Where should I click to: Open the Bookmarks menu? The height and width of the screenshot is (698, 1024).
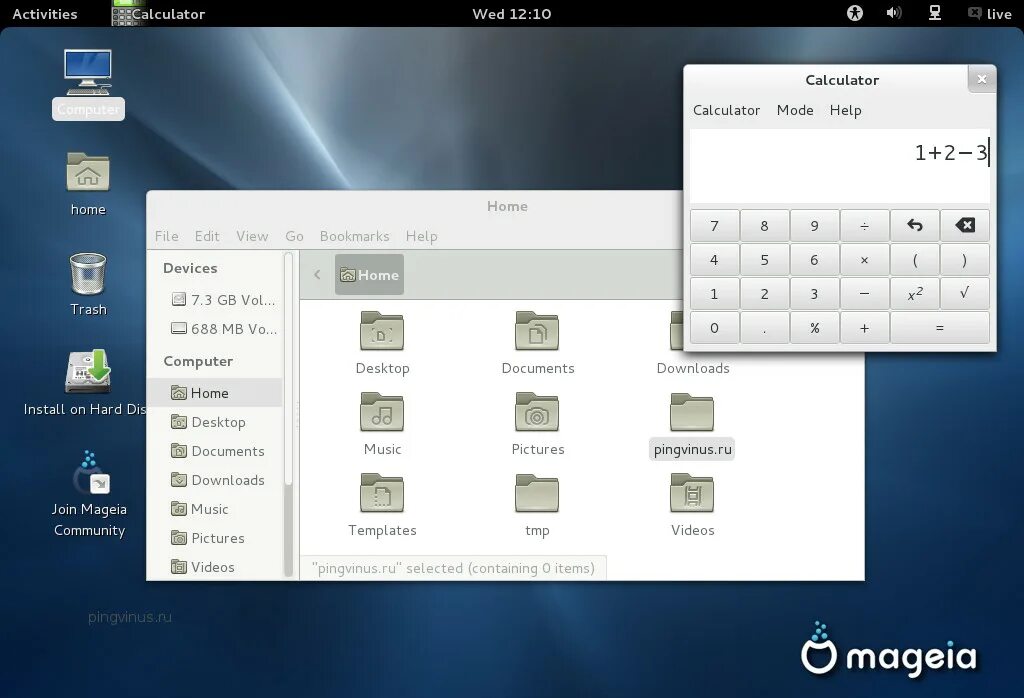(x=354, y=236)
